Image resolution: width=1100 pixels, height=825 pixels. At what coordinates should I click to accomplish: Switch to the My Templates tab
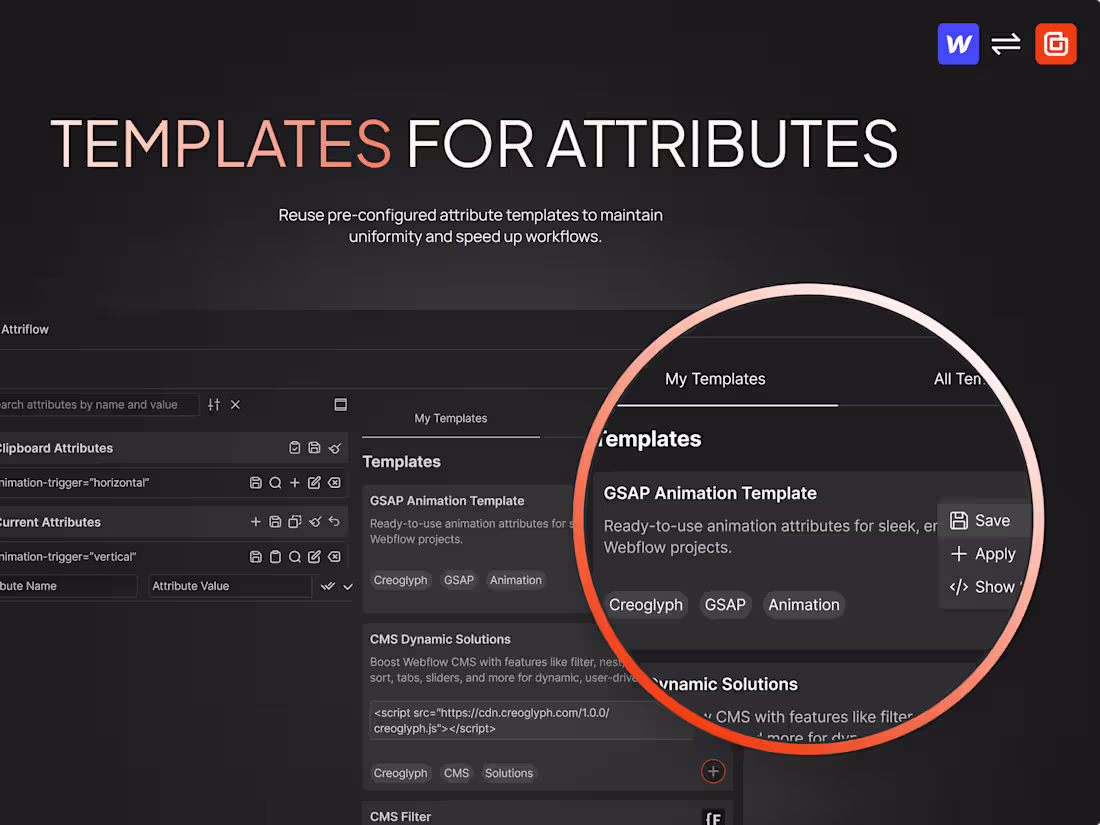click(715, 379)
